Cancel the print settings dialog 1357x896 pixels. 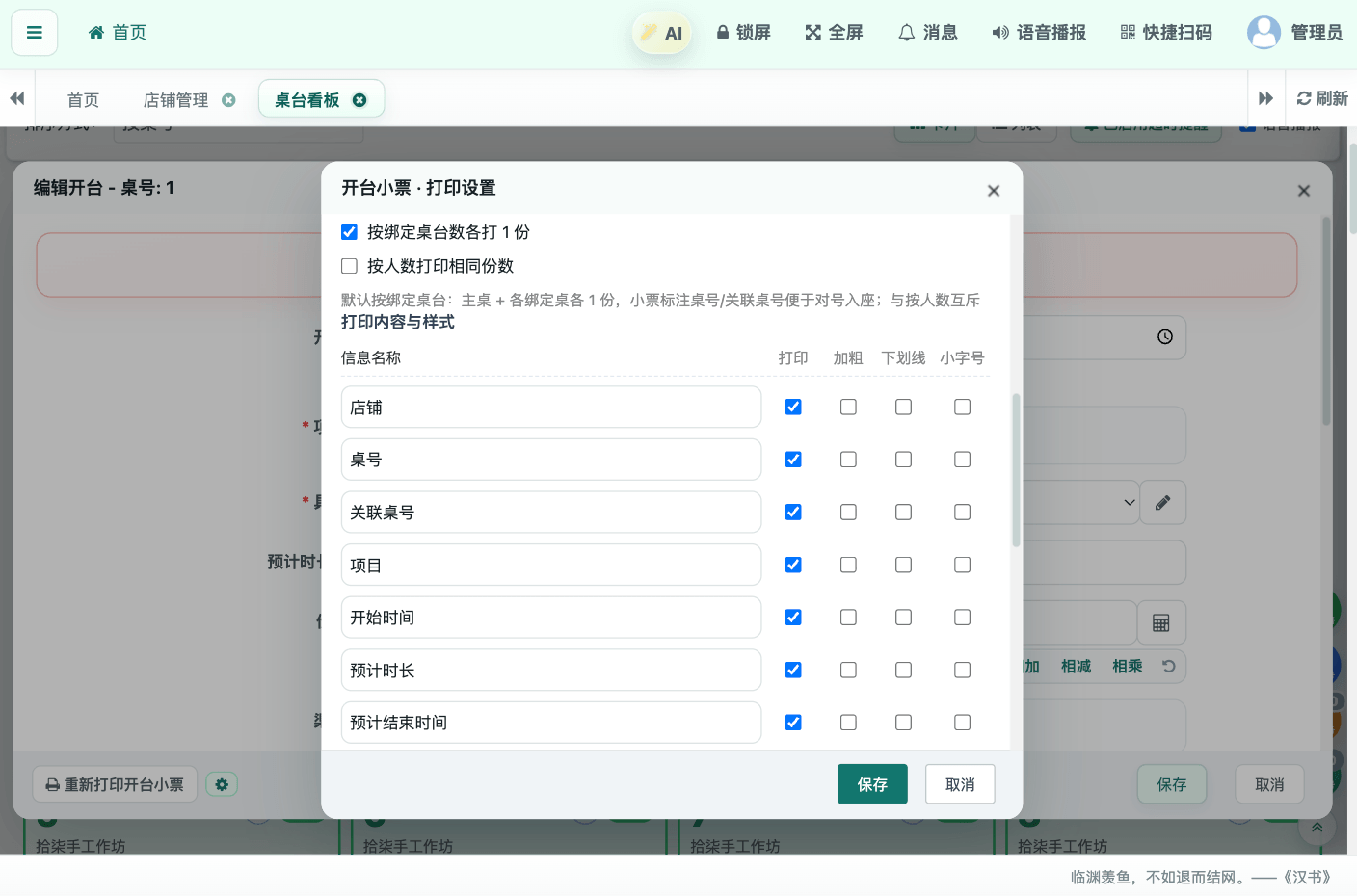[x=960, y=784]
